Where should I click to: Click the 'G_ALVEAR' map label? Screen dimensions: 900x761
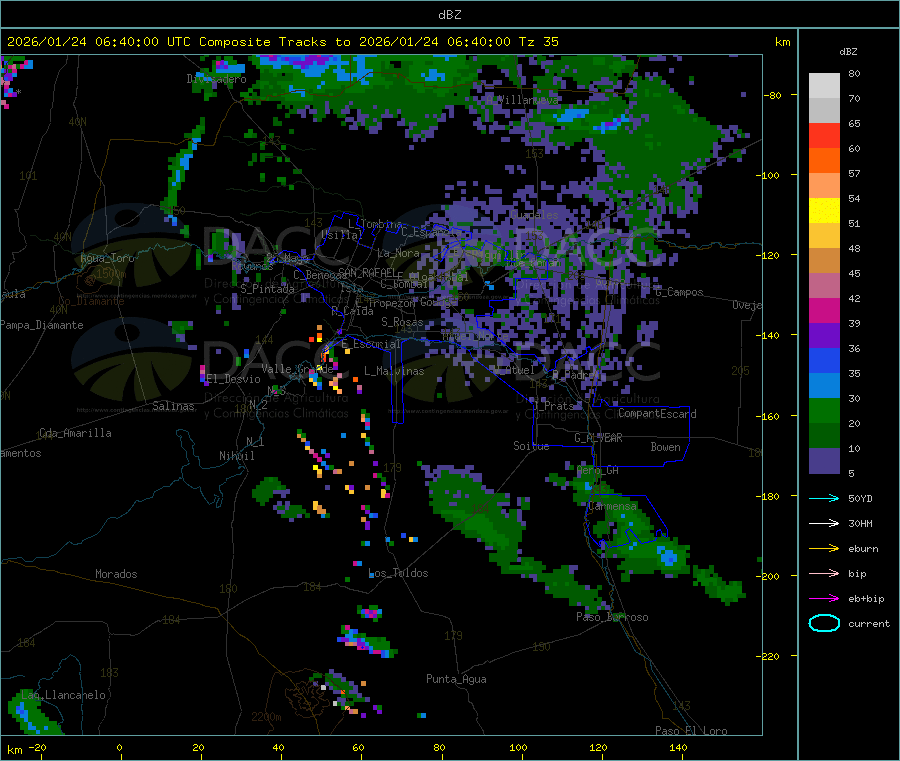(598, 438)
